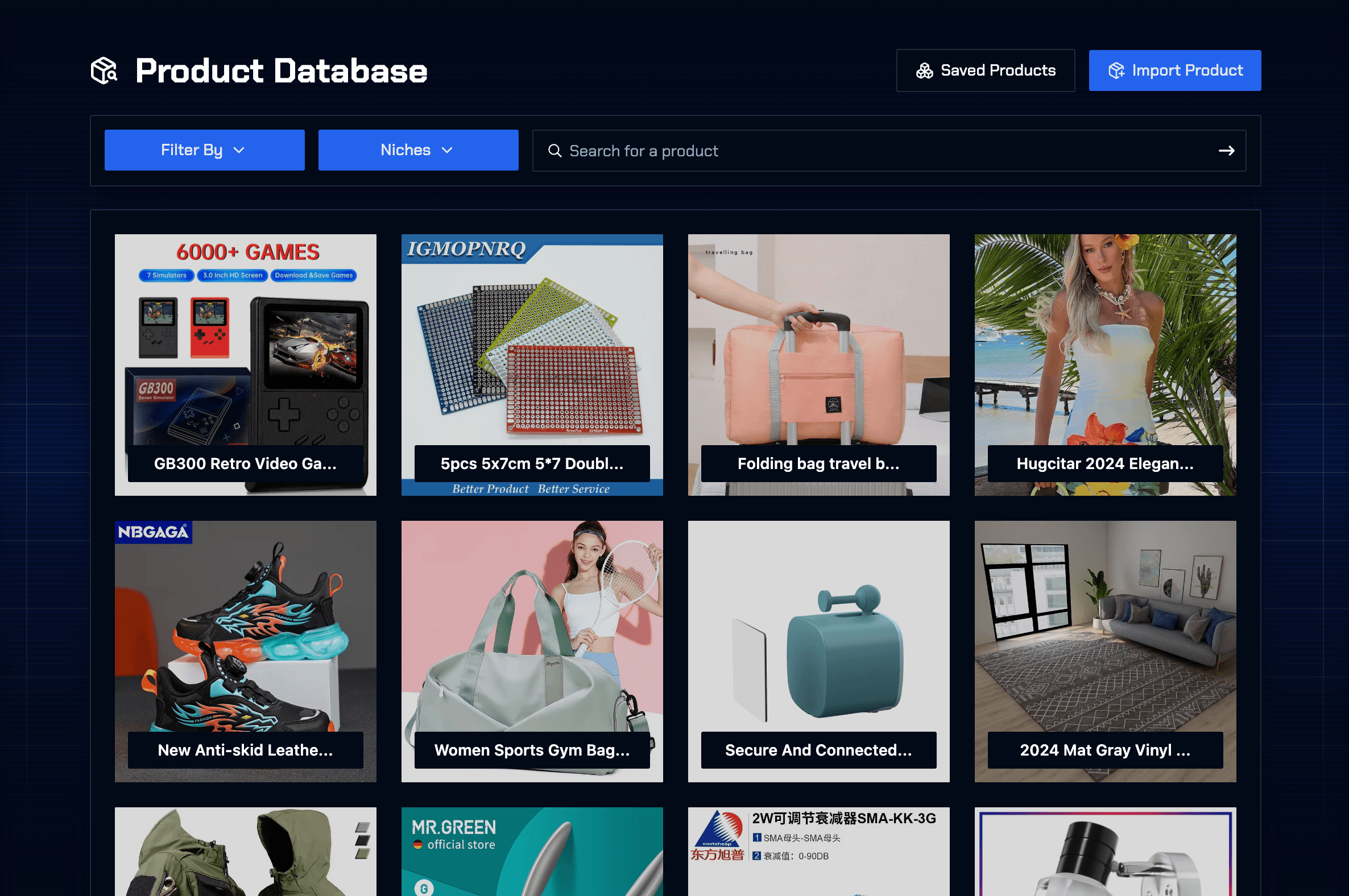Screen dimensions: 1349x896
Task: Open the 2024 Mat Gray Vinyl rug product
Action: tap(1106, 652)
